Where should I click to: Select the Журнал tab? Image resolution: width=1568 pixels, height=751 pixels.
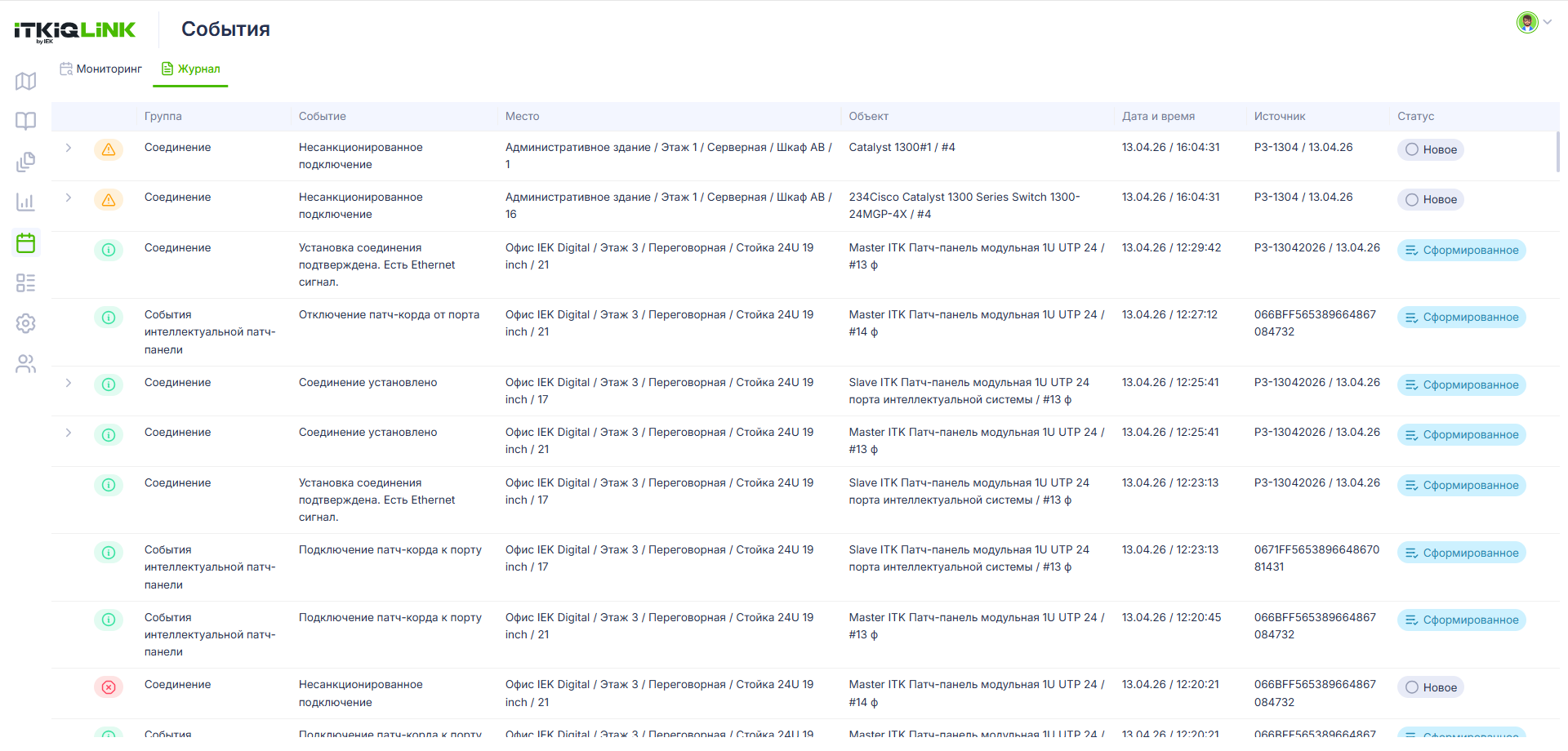[x=191, y=69]
